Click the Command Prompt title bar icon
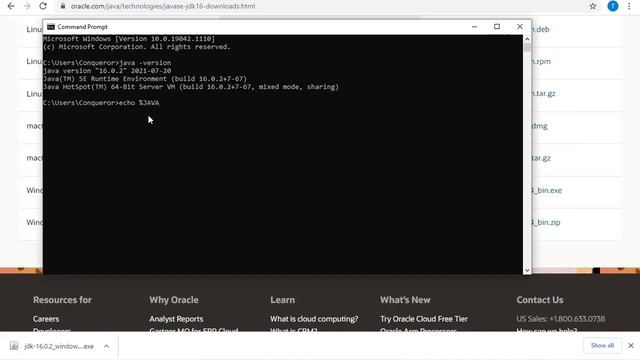Viewport: 640px width, 360px height. [x=51, y=27]
